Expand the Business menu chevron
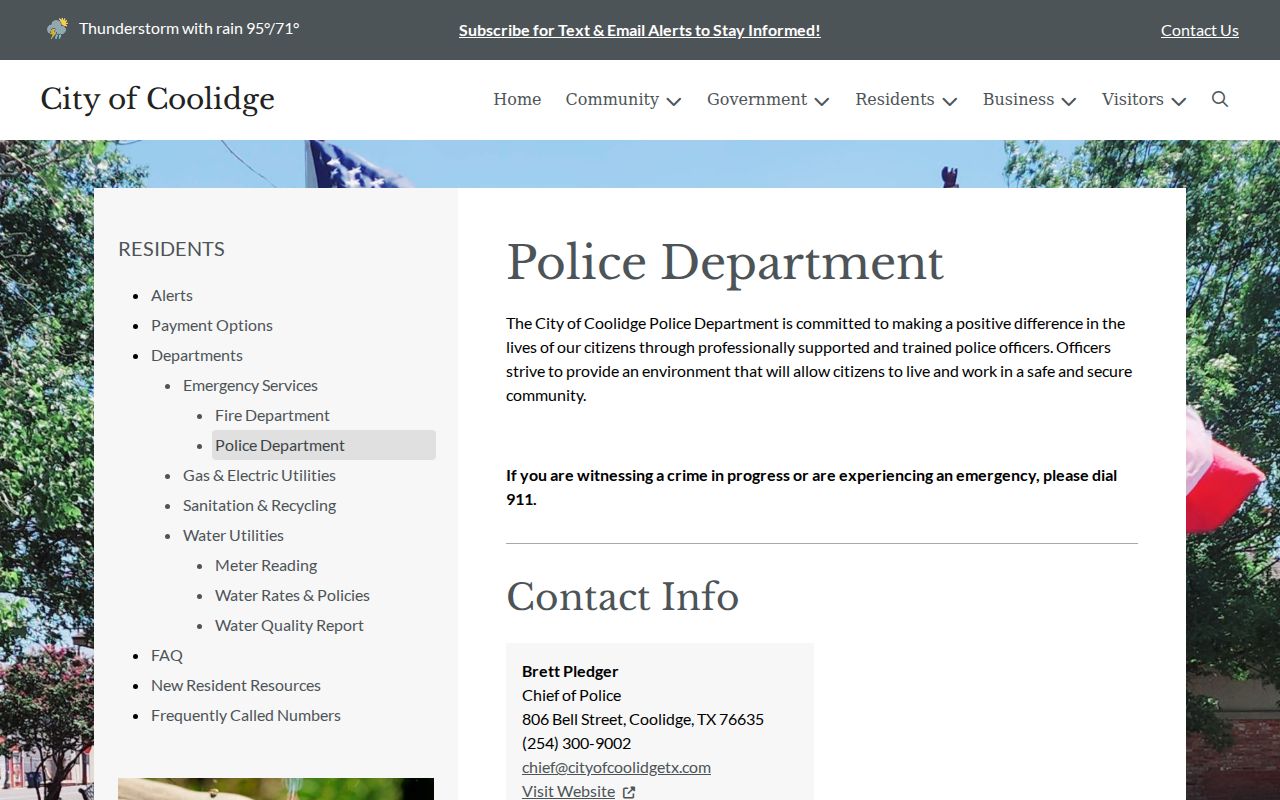 pyautogui.click(x=1069, y=101)
